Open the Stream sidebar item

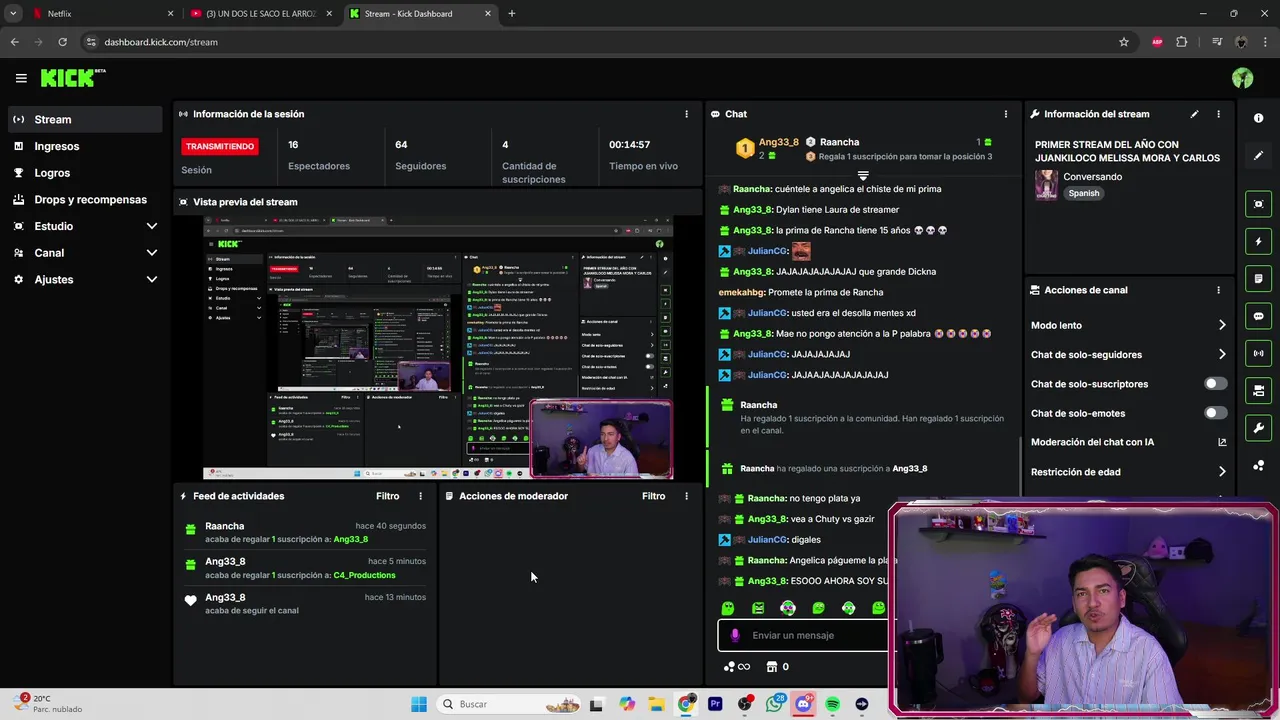[x=84, y=119]
